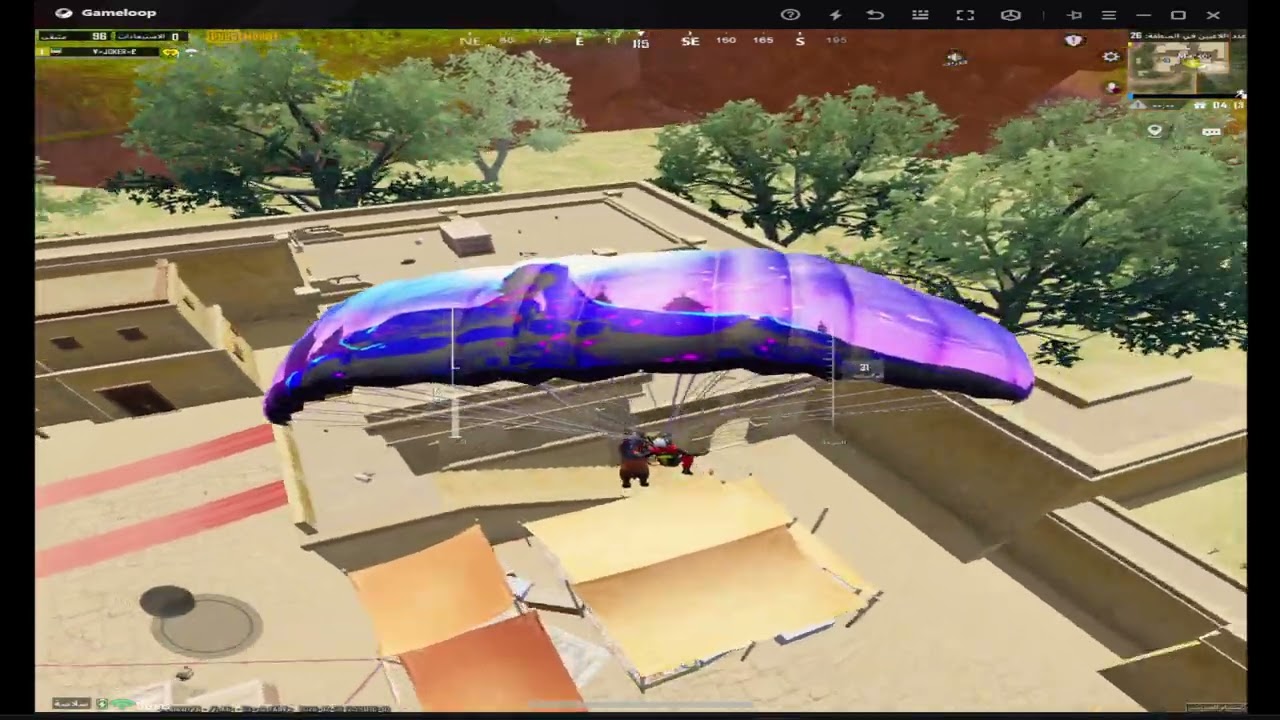The height and width of the screenshot is (720, 1280).
Task: Click the green Wi-Fi signal indicator
Action: click(123, 704)
